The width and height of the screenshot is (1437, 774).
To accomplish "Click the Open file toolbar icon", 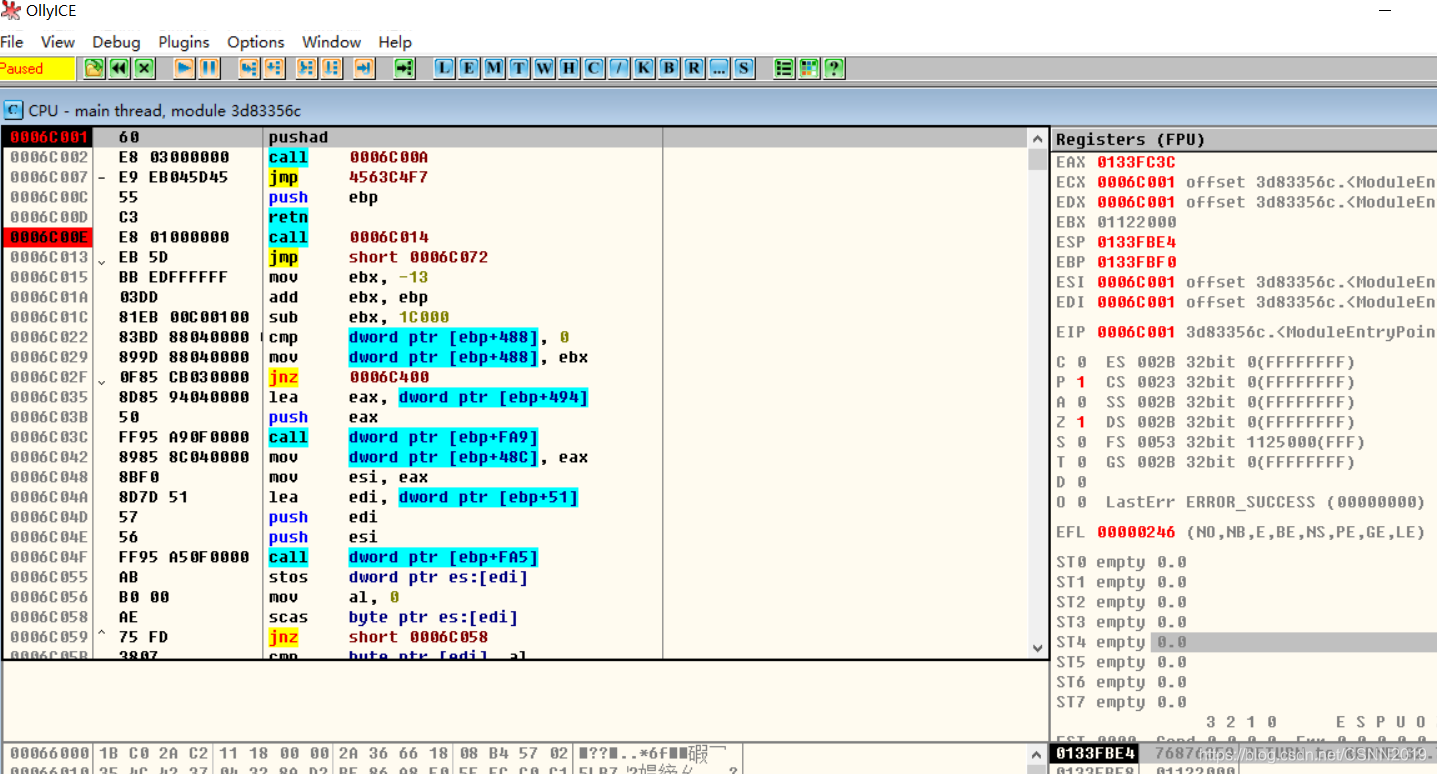I will pos(94,68).
